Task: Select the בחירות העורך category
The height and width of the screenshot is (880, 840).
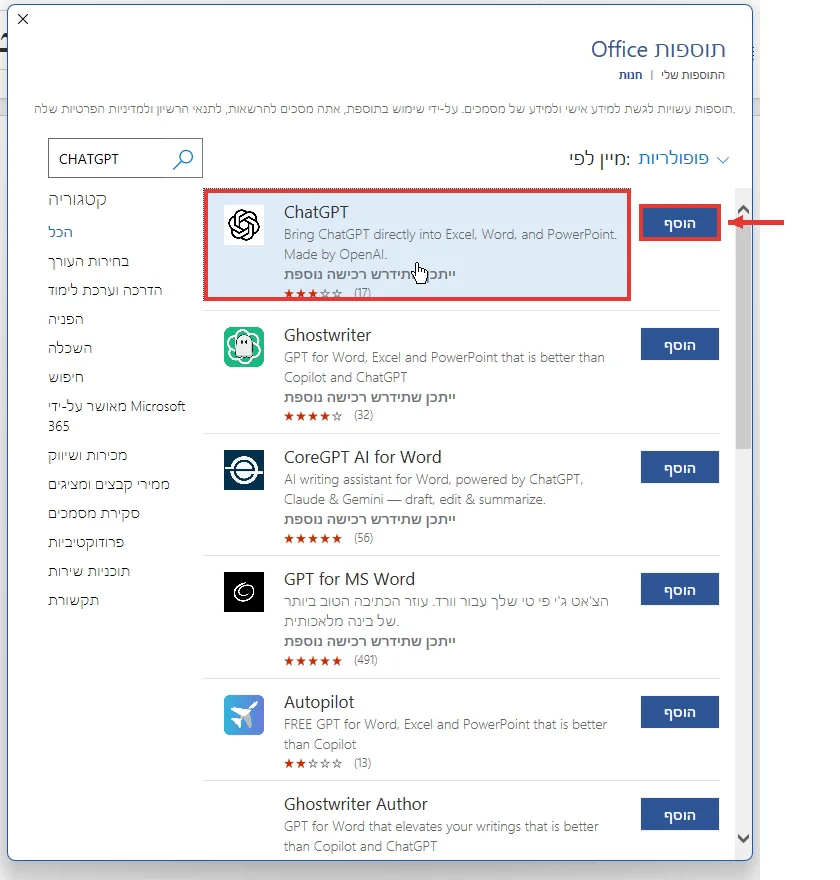Action: [x=89, y=262]
